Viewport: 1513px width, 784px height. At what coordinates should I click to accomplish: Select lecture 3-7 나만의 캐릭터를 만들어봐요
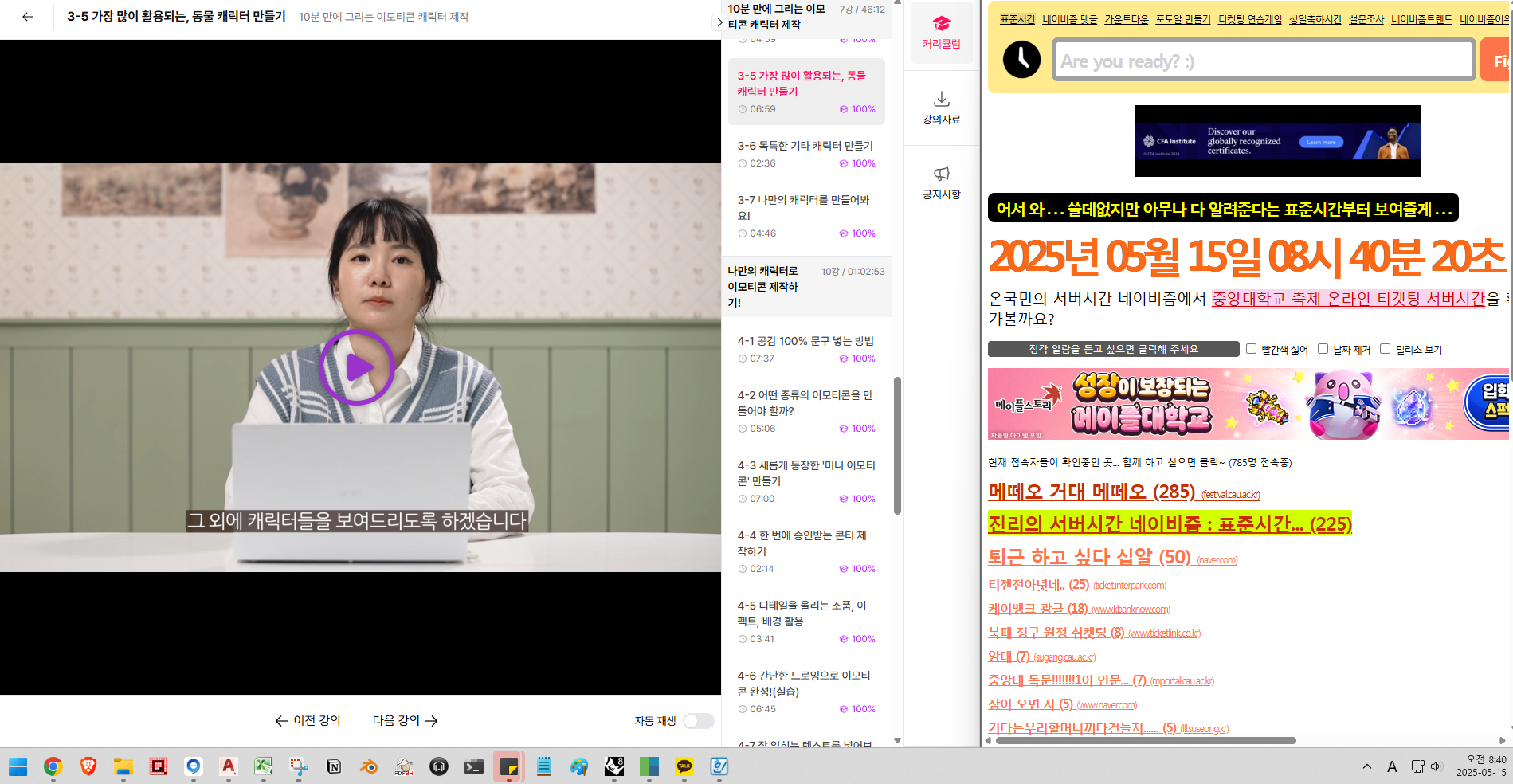(806, 216)
